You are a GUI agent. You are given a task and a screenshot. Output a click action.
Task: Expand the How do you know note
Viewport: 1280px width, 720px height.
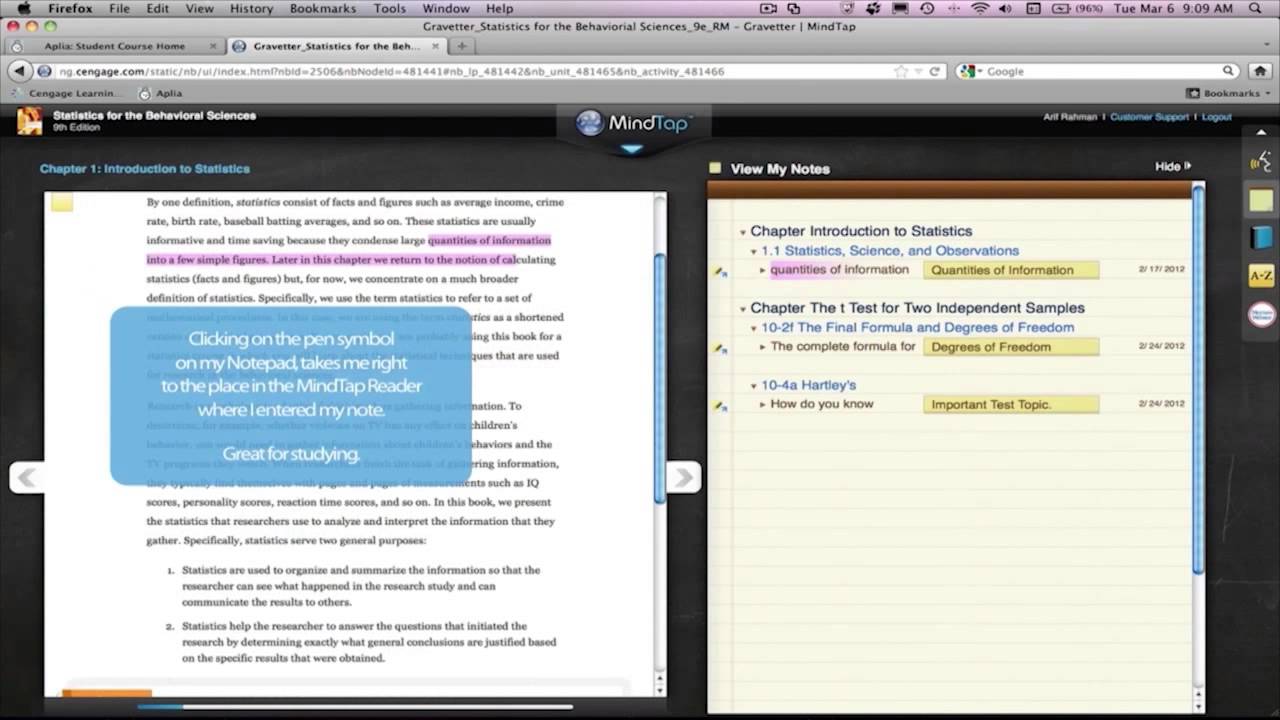(x=762, y=405)
